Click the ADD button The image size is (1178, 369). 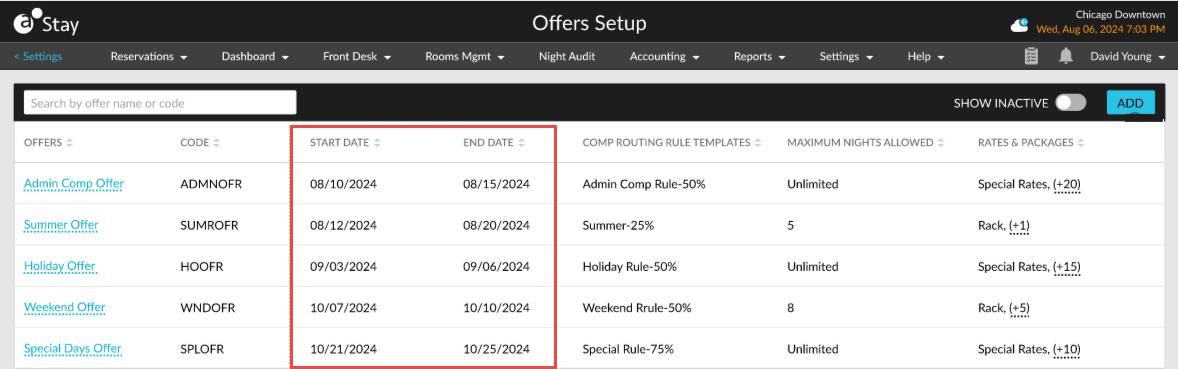[x=1130, y=103]
